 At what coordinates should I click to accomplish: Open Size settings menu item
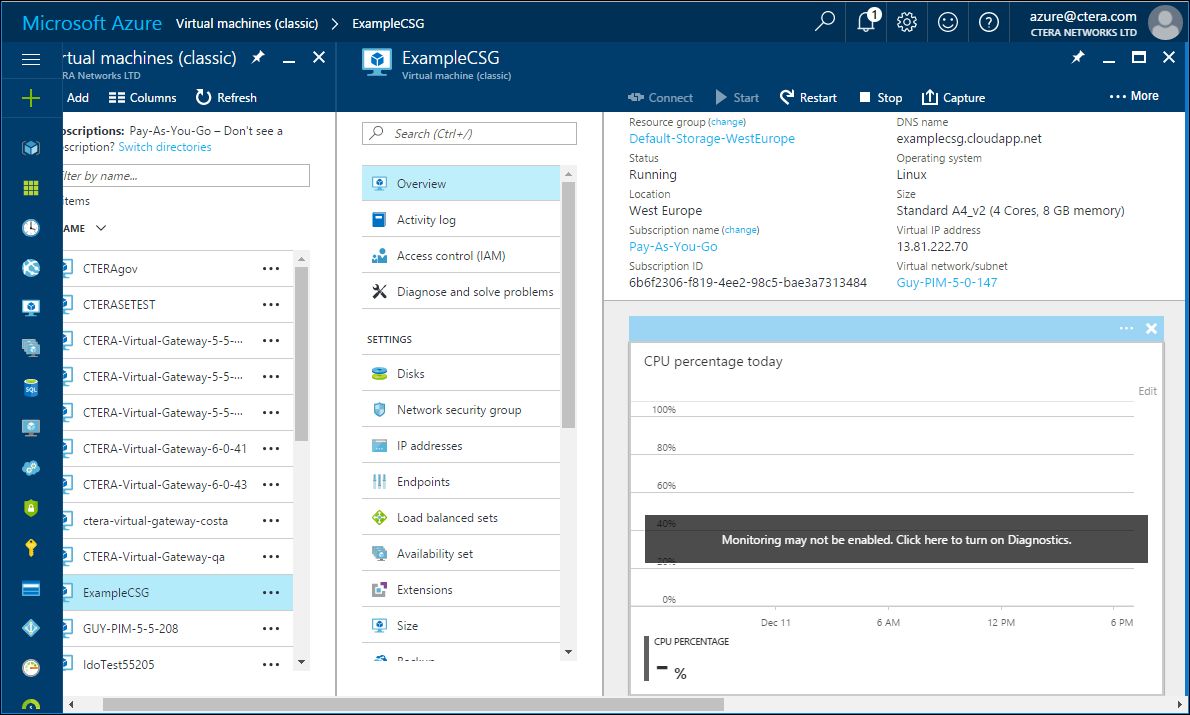tap(461, 625)
